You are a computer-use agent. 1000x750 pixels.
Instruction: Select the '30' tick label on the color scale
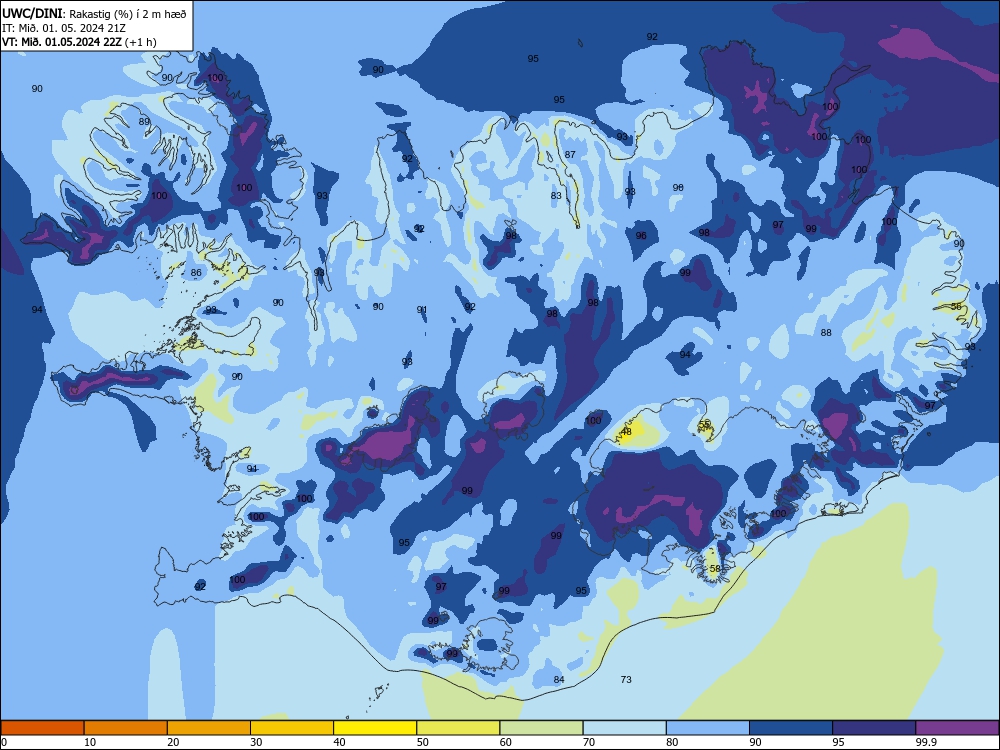256,742
